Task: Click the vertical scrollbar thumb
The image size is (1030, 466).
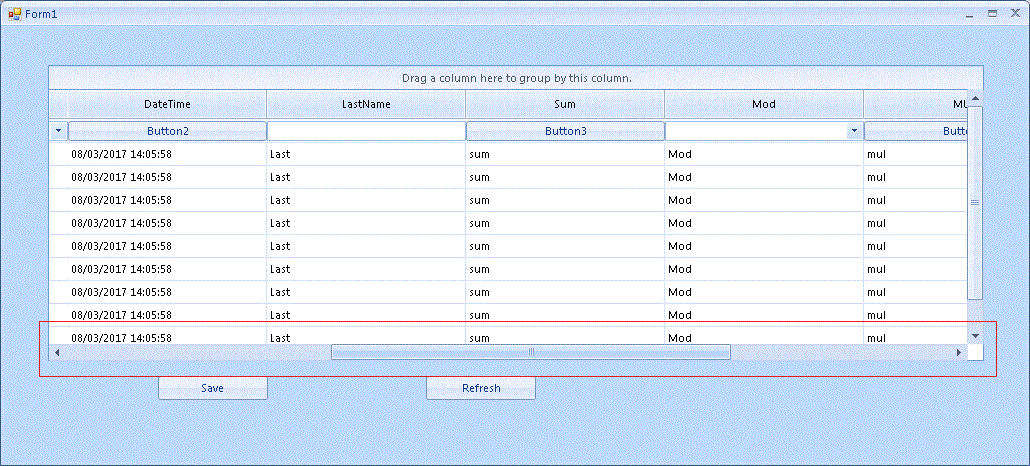Action: point(975,202)
